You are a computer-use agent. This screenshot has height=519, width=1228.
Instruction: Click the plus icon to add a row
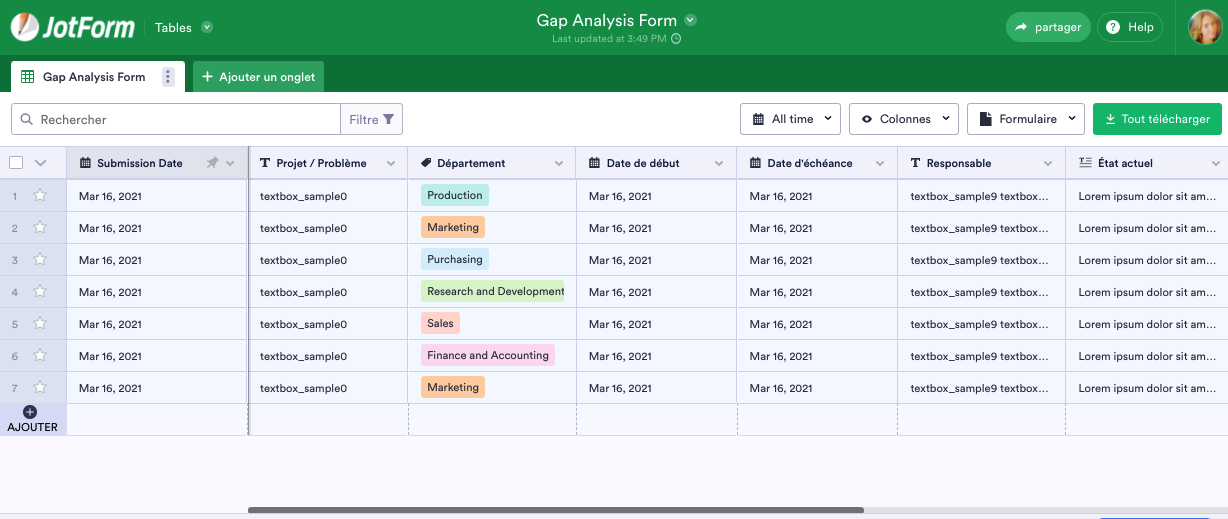[29, 412]
